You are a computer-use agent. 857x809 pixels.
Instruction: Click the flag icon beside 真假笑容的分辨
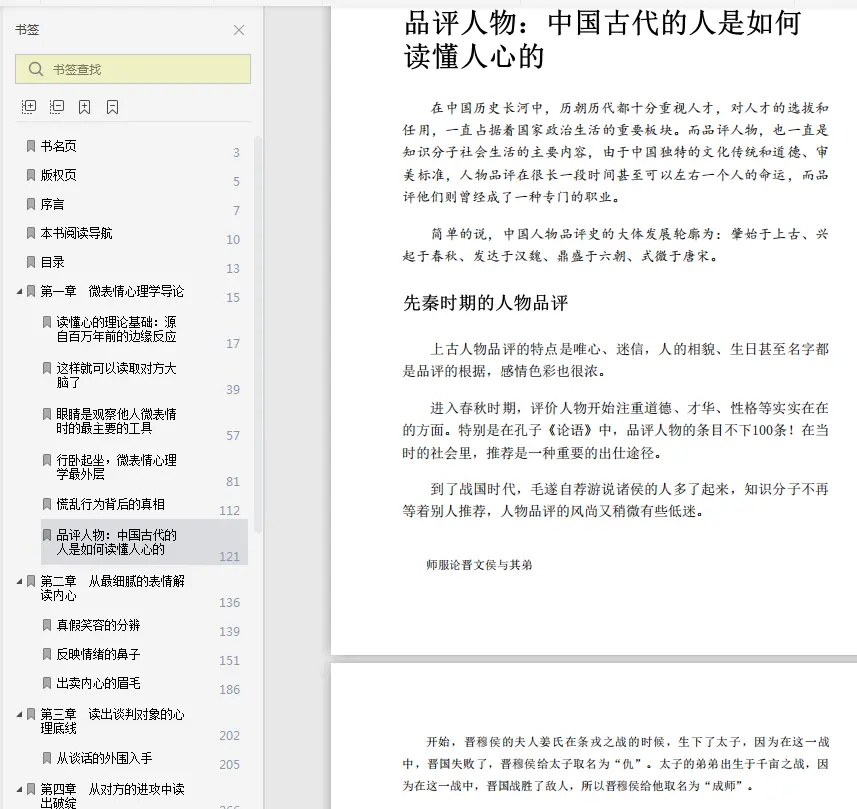[x=47, y=625]
